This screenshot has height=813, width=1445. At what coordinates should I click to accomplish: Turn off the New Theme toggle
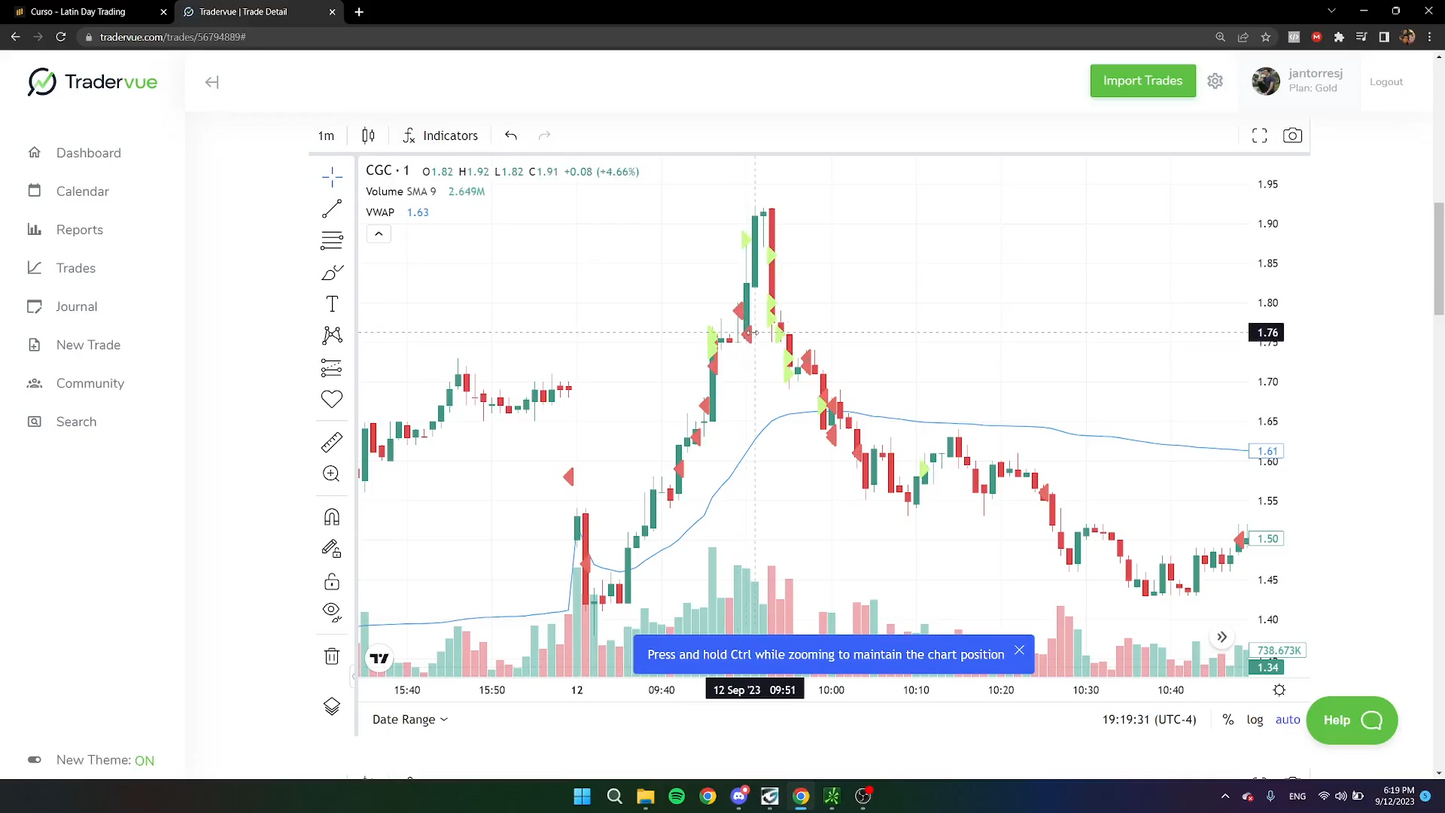pos(34,760)
